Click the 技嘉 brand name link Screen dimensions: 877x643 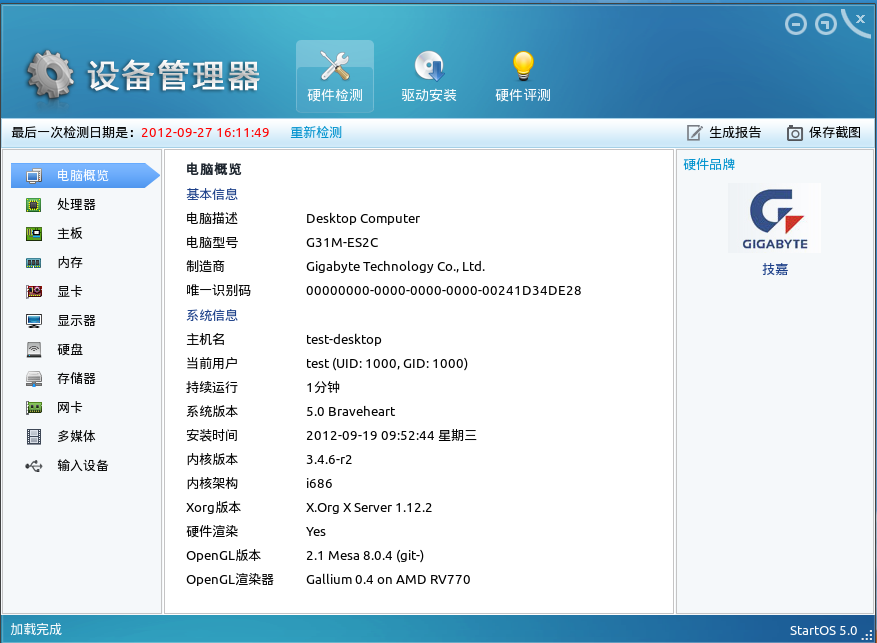775,269
